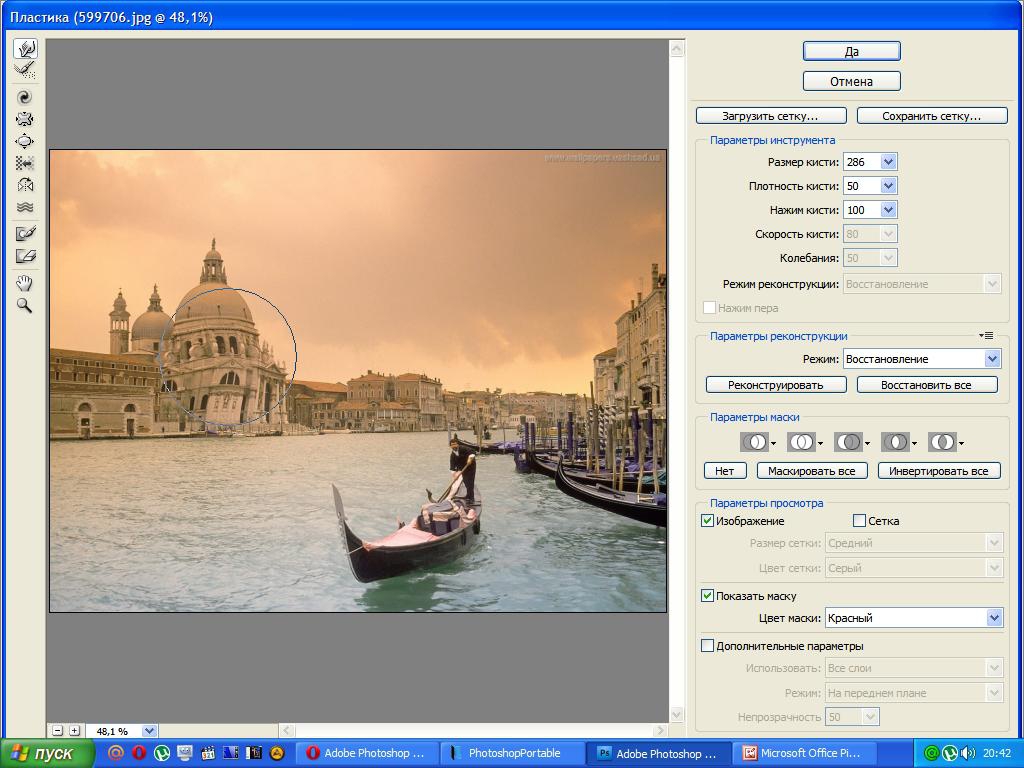Select the Pucker tool

25,119
